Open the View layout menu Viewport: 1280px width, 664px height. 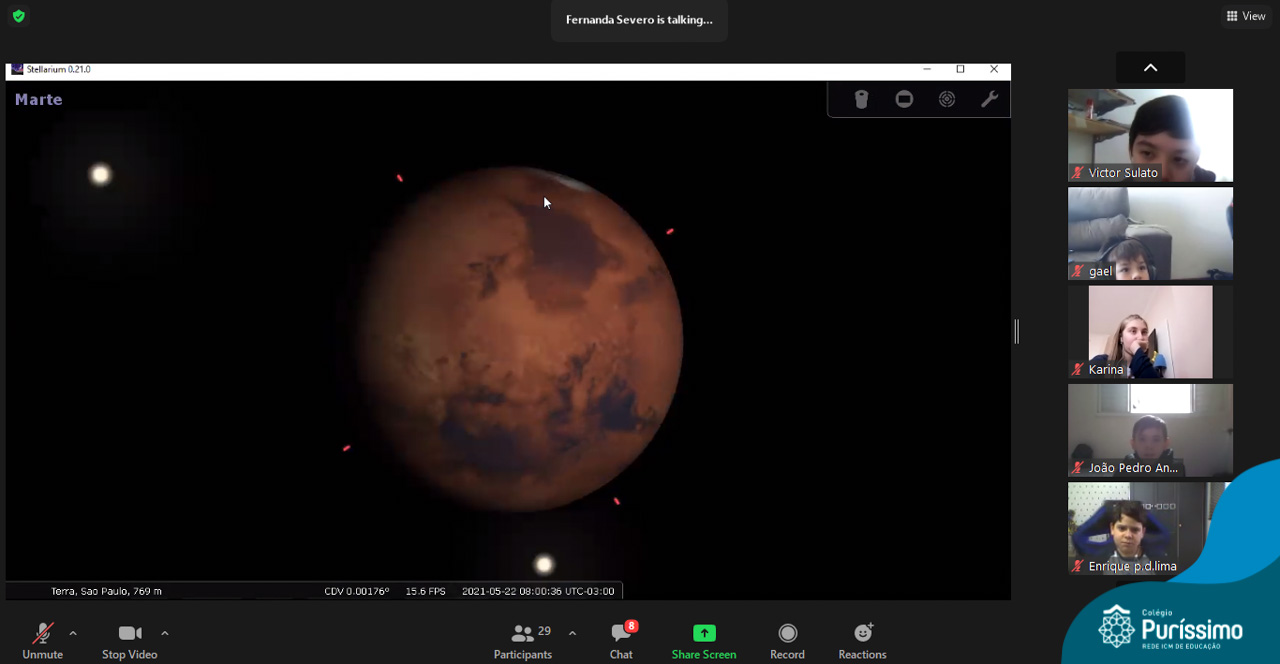(x=1246, y=16)
